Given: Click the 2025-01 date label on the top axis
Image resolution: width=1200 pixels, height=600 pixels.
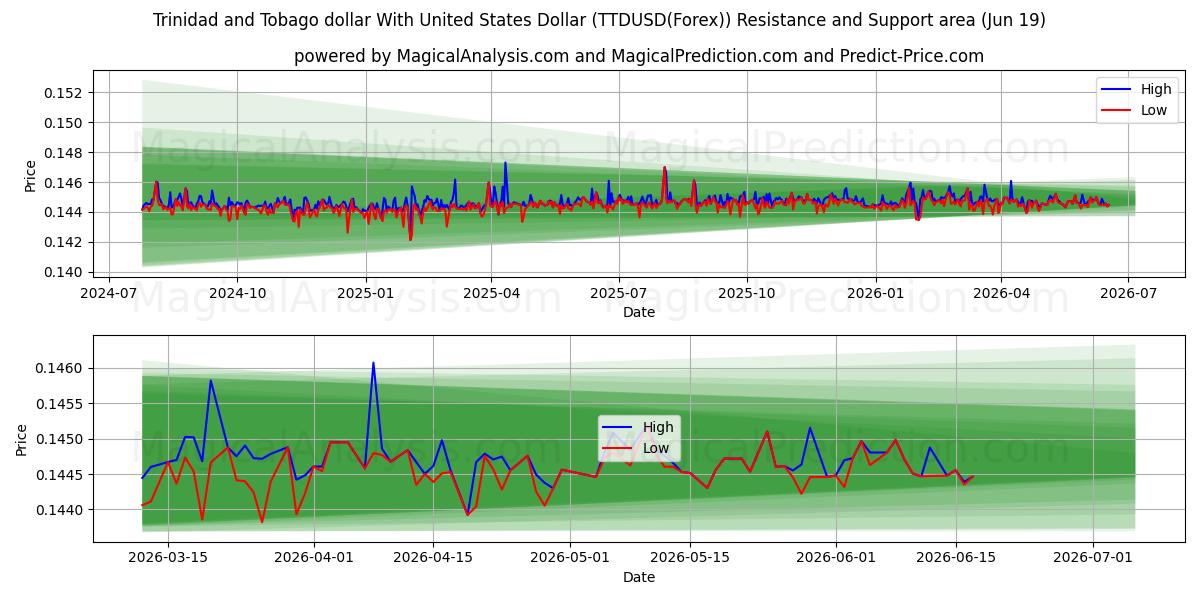Looking at the screenshot, I should tap(365, 294).
